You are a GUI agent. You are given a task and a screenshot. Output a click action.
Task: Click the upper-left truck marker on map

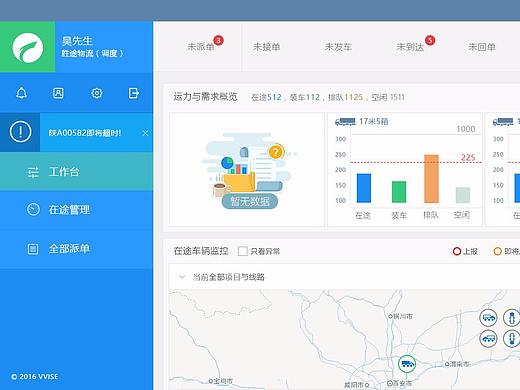(488, 317)
